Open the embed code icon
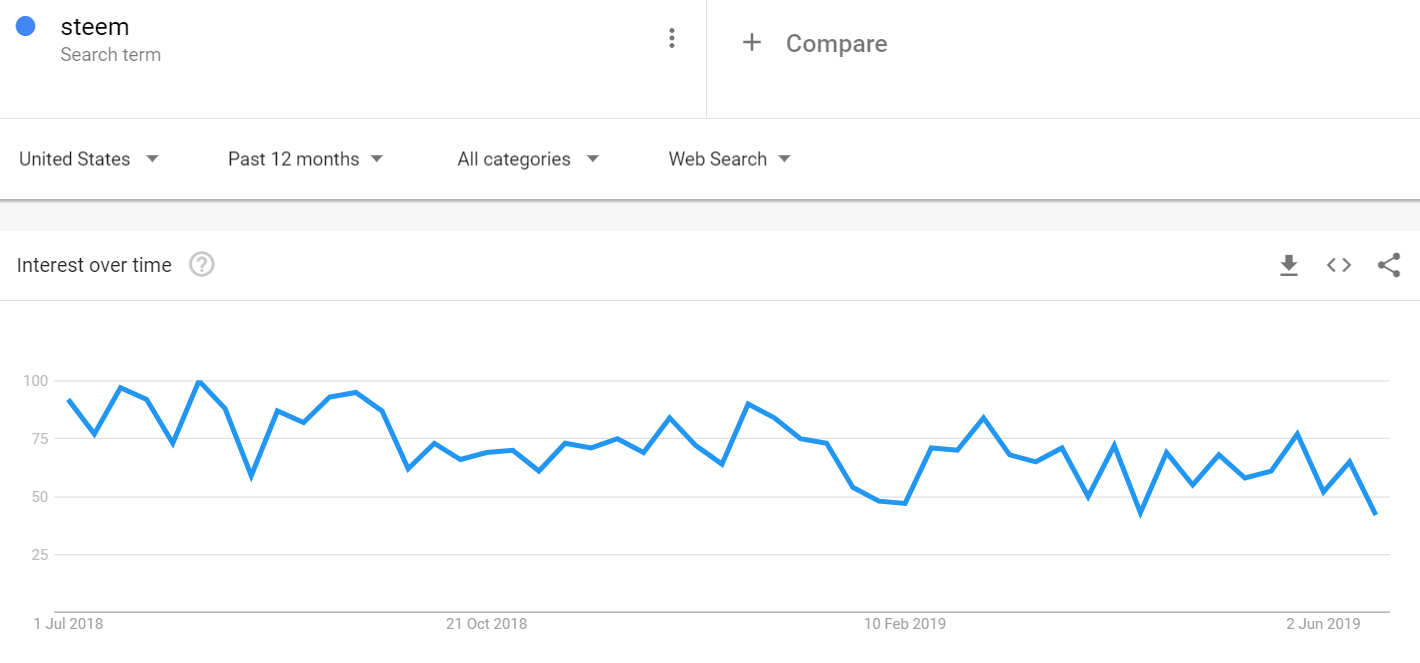 click(1339, 265)
